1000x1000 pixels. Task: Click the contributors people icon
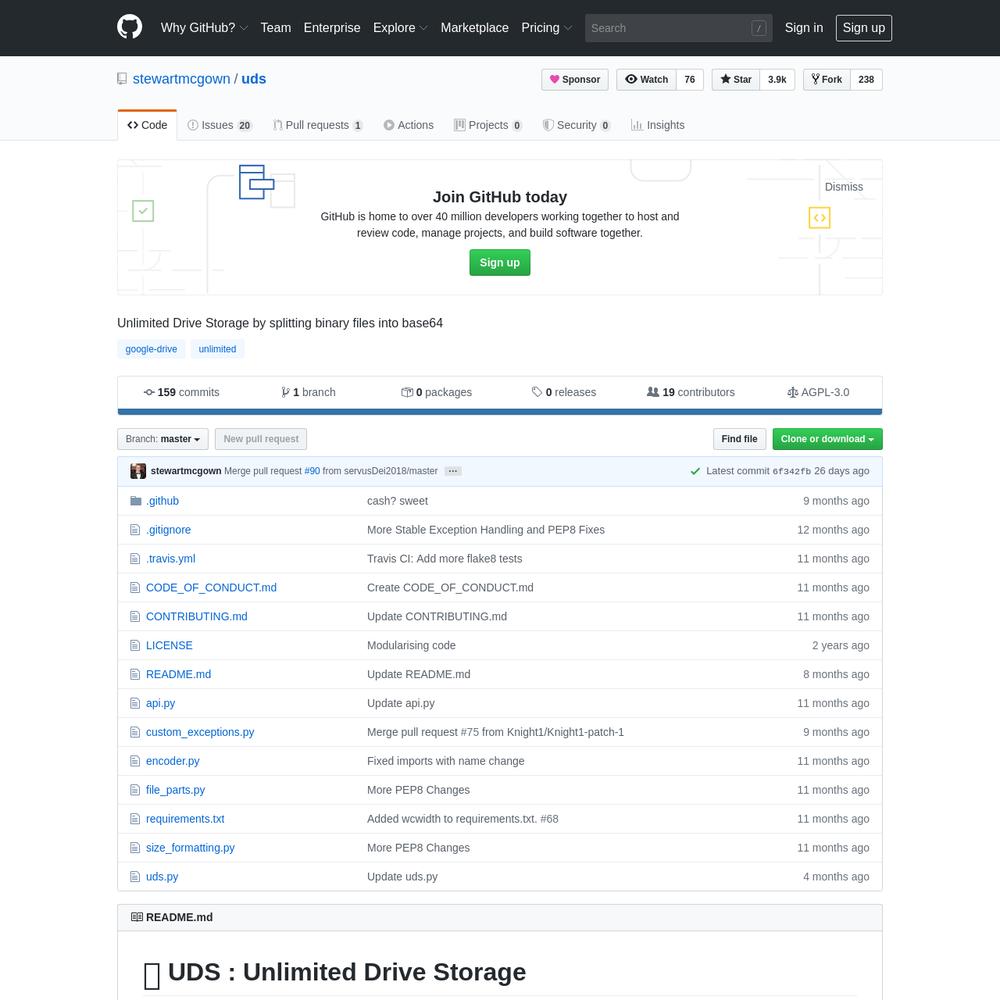(652, 392)
